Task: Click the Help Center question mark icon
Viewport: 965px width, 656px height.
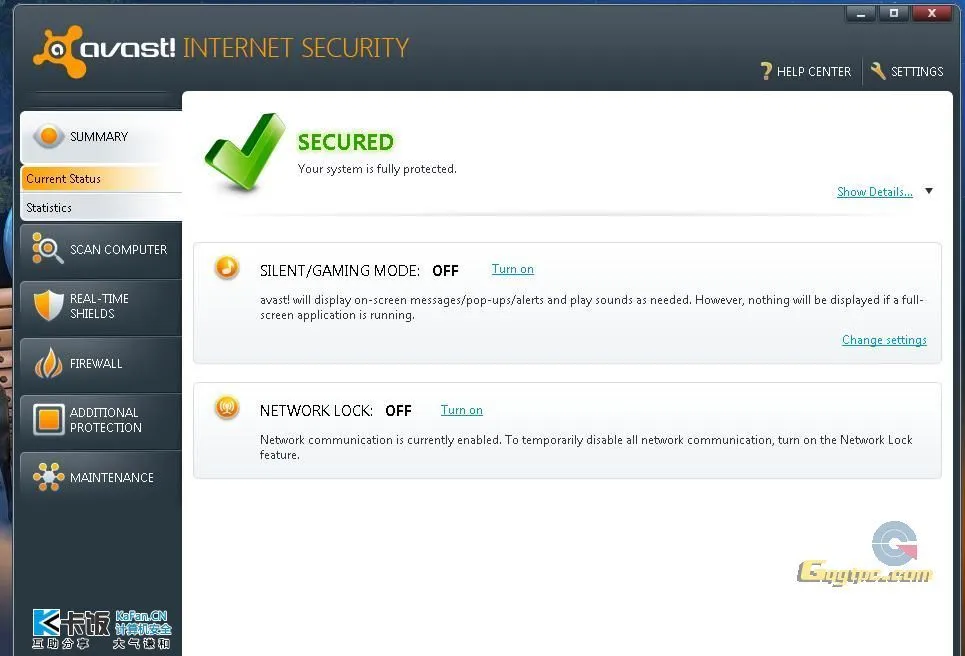Action: click(767, 71)
